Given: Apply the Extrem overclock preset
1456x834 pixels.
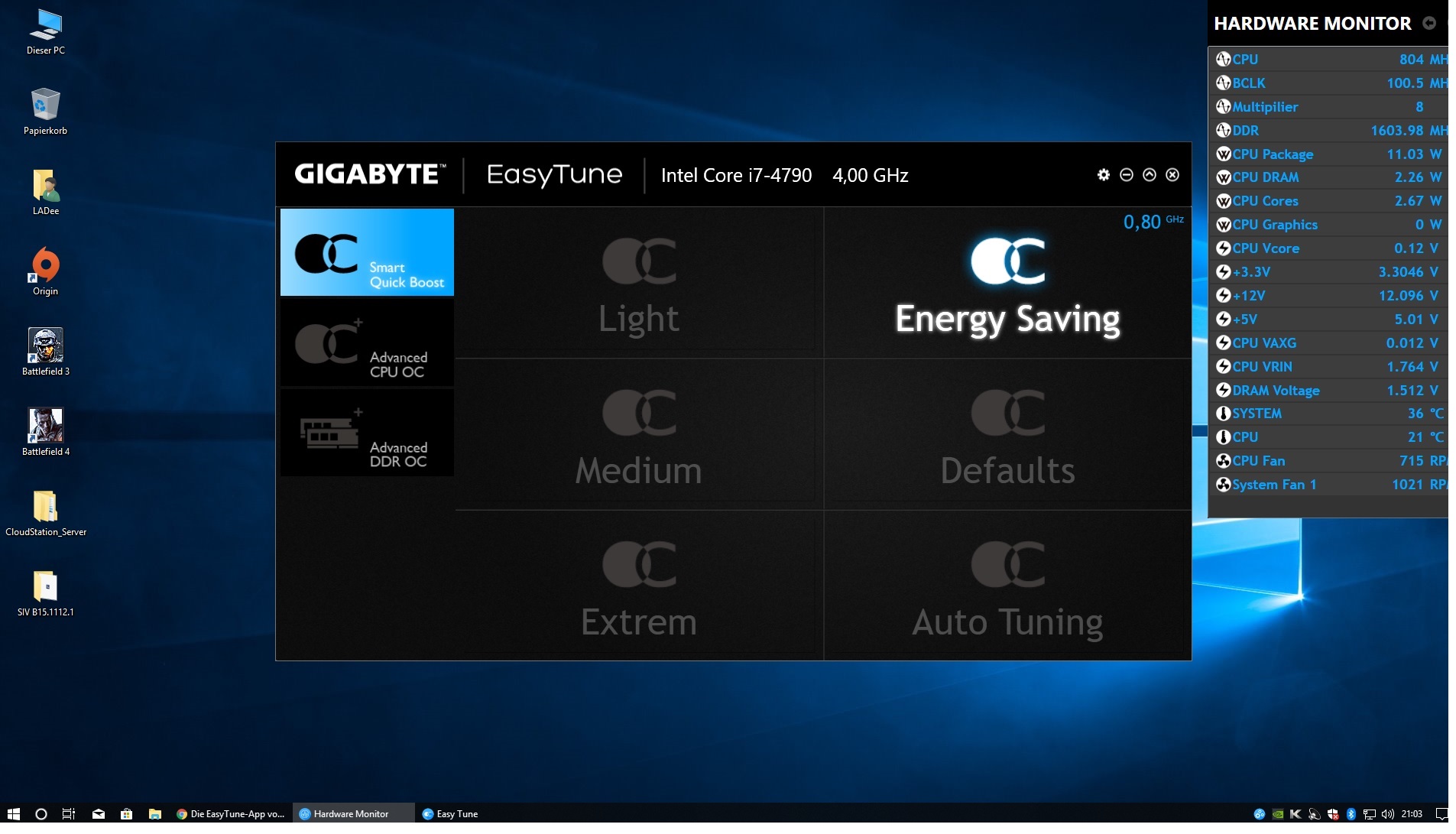Looking at the screenshot, I should [639, 586].
